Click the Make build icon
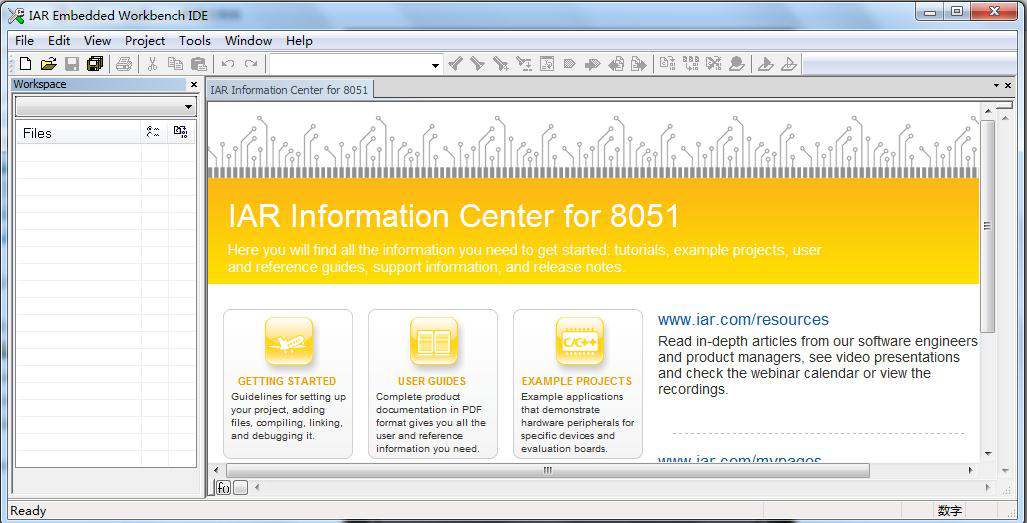The height and width of the screenshot is (523, 1027). coord(690,64)
